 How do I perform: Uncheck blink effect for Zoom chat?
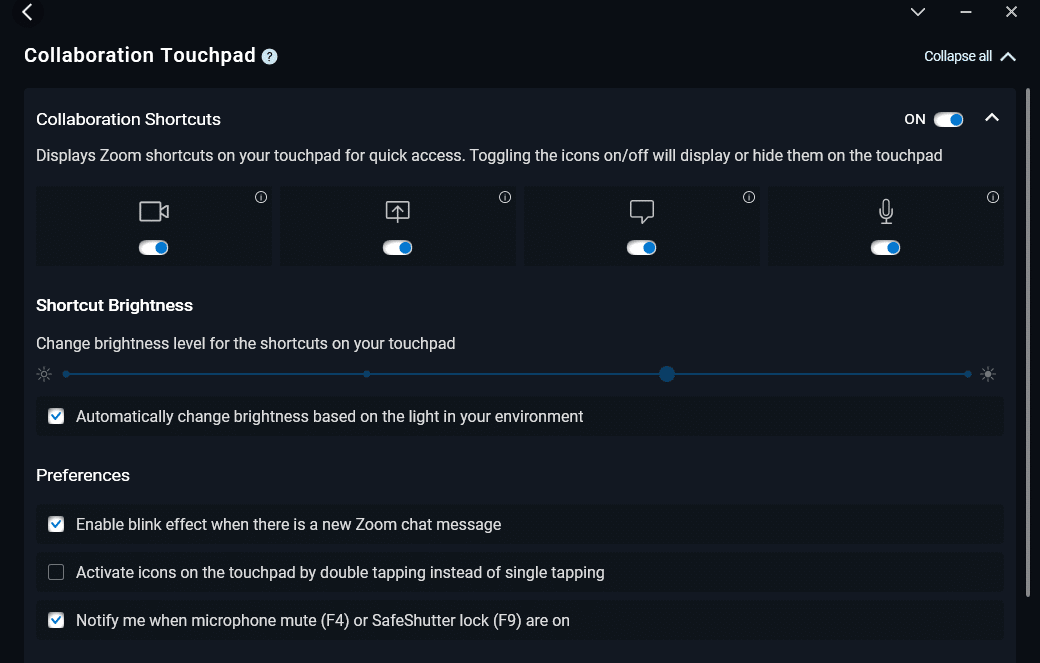[x=56, y=524]
